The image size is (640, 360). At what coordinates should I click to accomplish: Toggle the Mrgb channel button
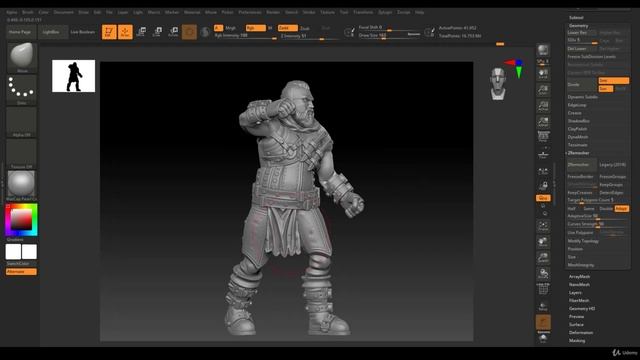tap(231, 28)
